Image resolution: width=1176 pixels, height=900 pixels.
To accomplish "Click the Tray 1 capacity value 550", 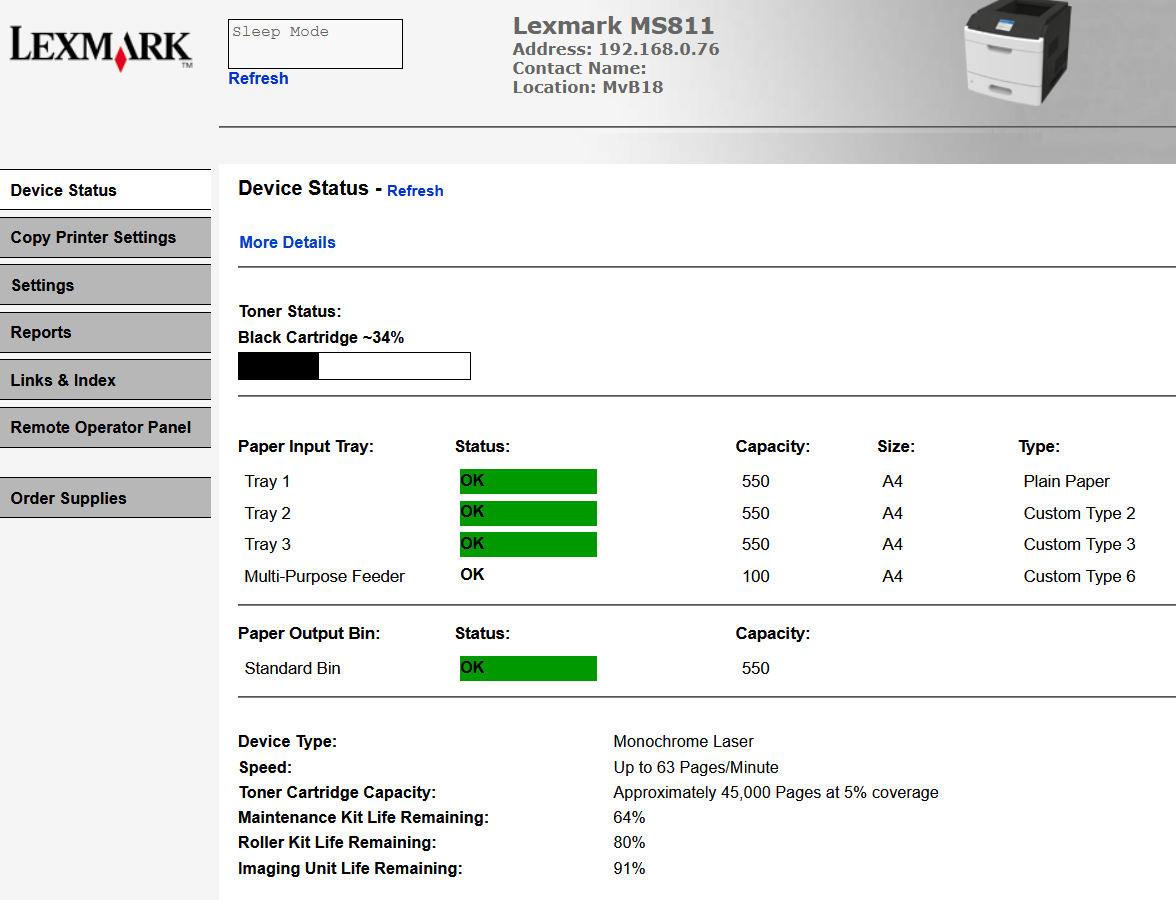I will pos(755,482).
